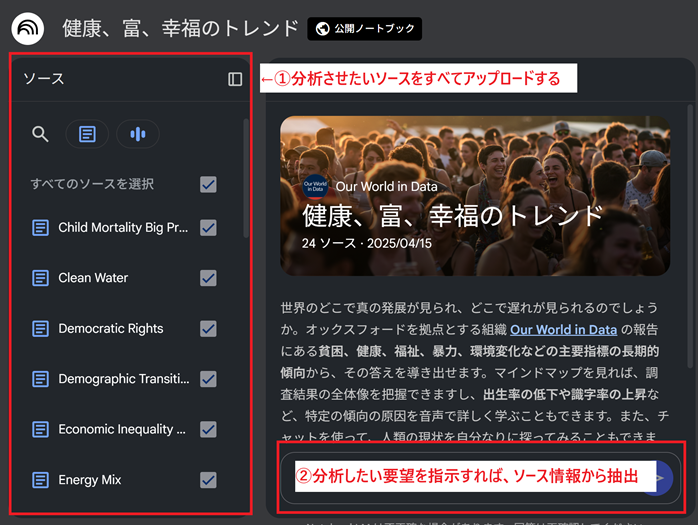Open the Child Mortality Big Pr... source
This screenshot has width=698, height=525.
coord(123,228)
